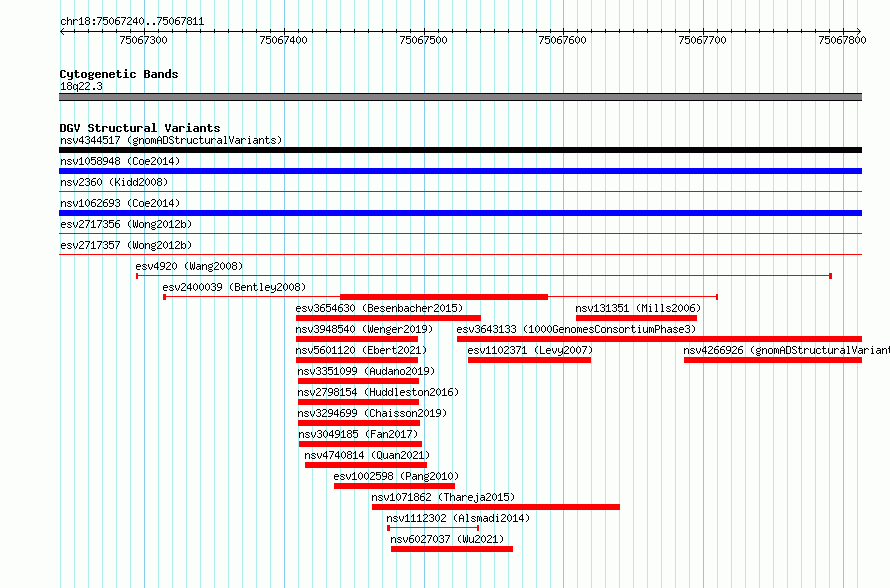The width and height of the screenshot is (890, 588).
Task: Click thick red segment of esv2400039
Action: coord(444,297)
